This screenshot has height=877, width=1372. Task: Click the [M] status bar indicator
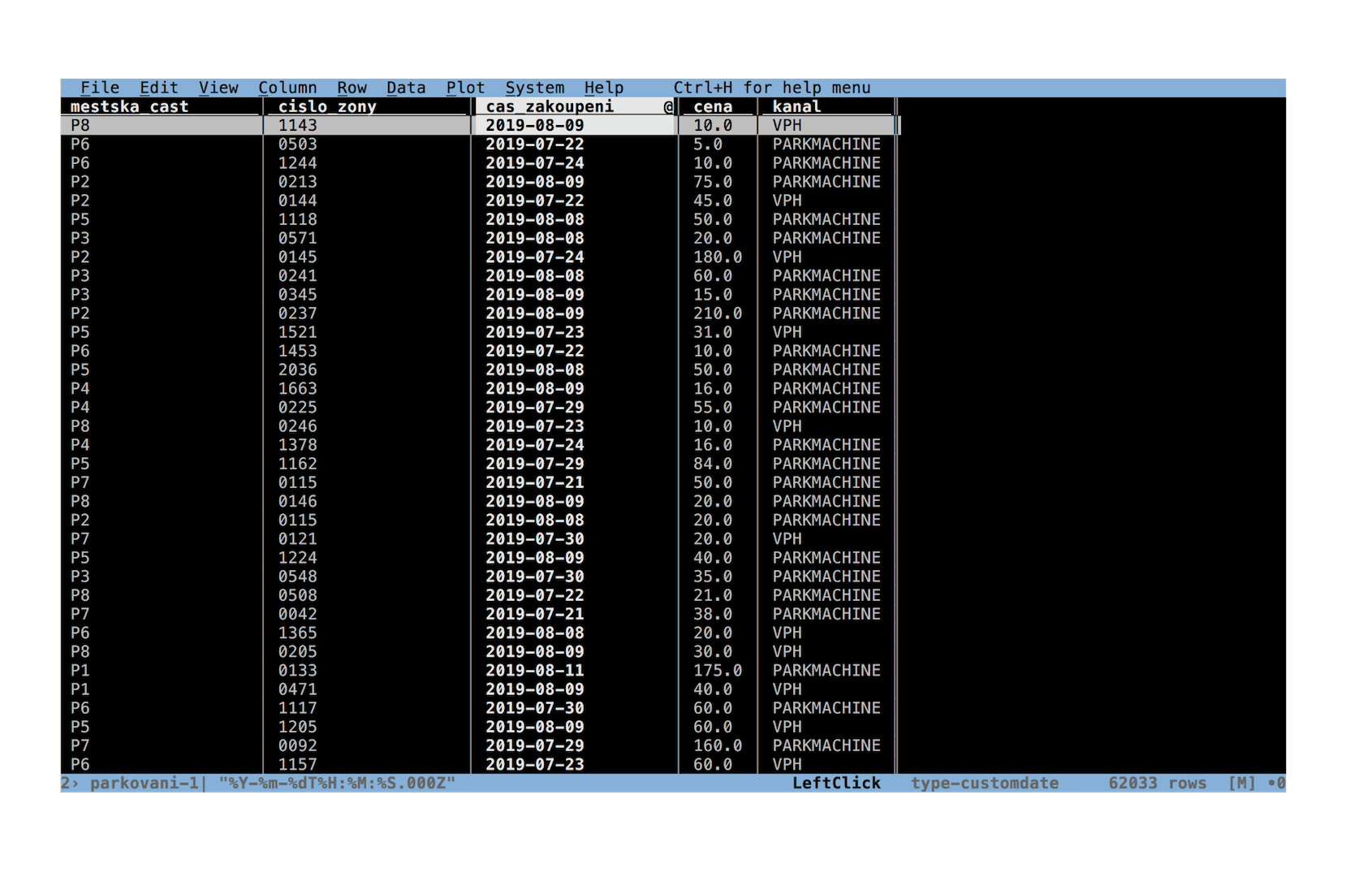[x=1241, y=783]
